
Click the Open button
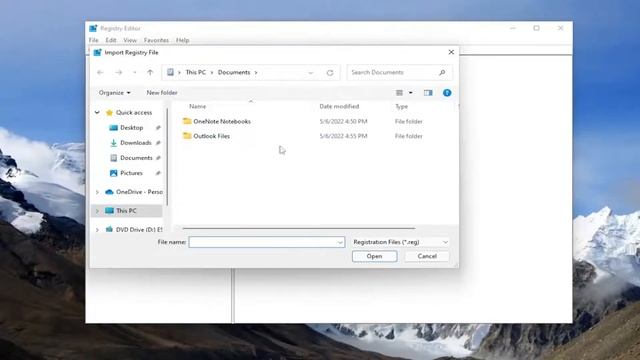(x=374, y=256)
